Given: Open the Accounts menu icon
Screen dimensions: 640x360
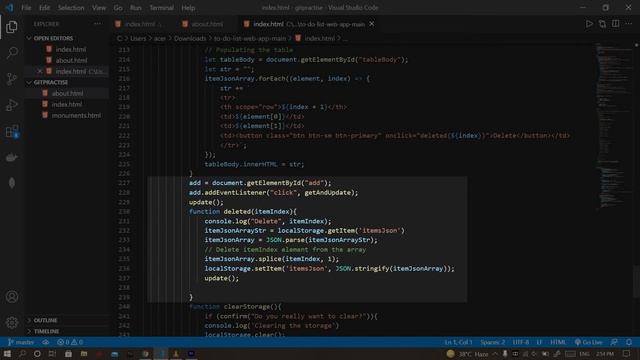Looking at the screenshot, I should [12, 297].
